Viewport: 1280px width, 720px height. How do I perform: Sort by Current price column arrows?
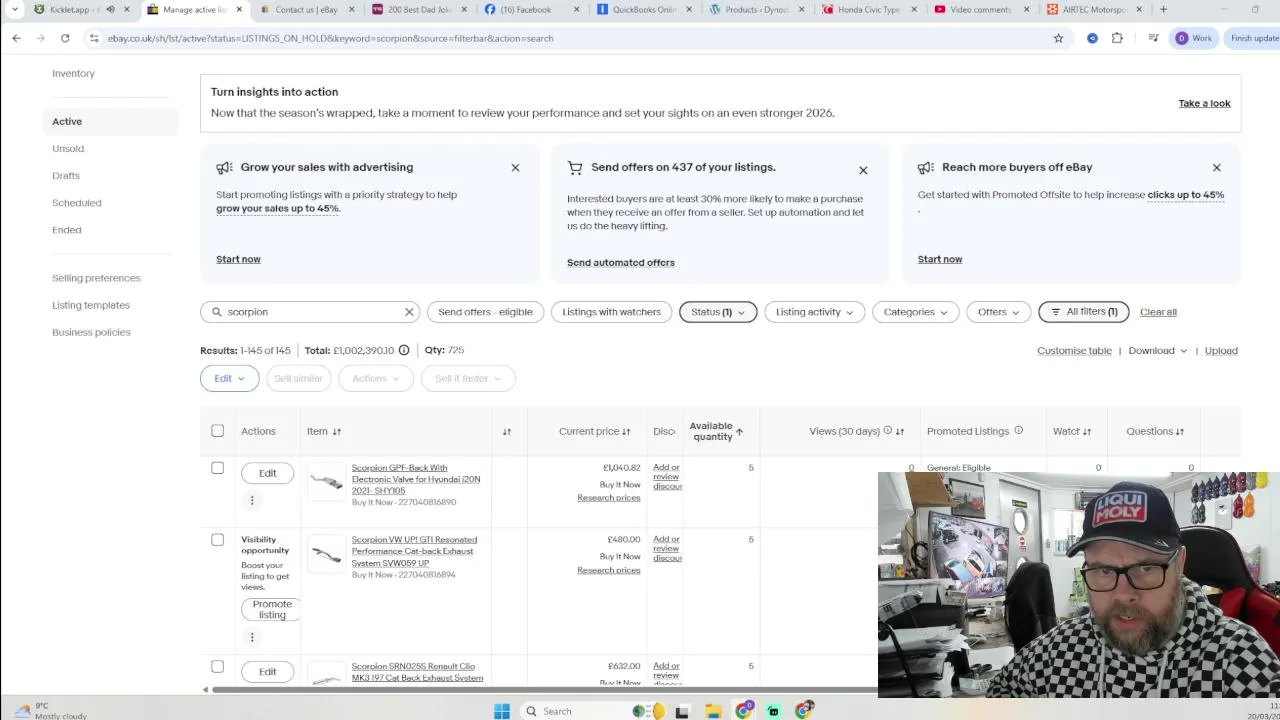pos(626,432)
